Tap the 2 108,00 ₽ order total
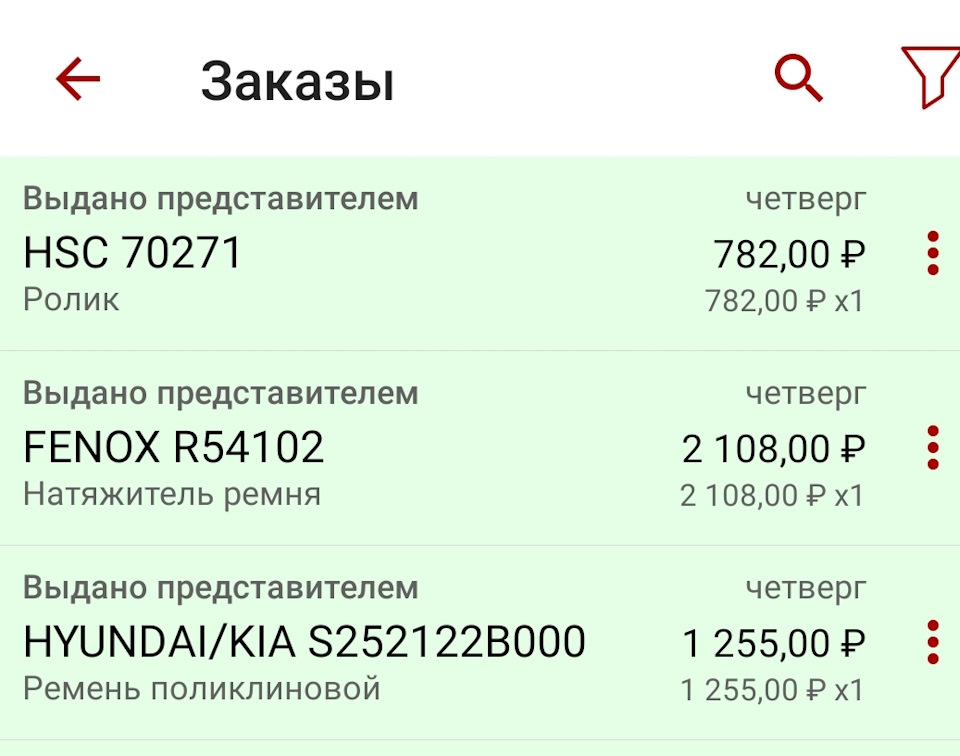Viewport: 960px width, 756px height. (773, 449)
